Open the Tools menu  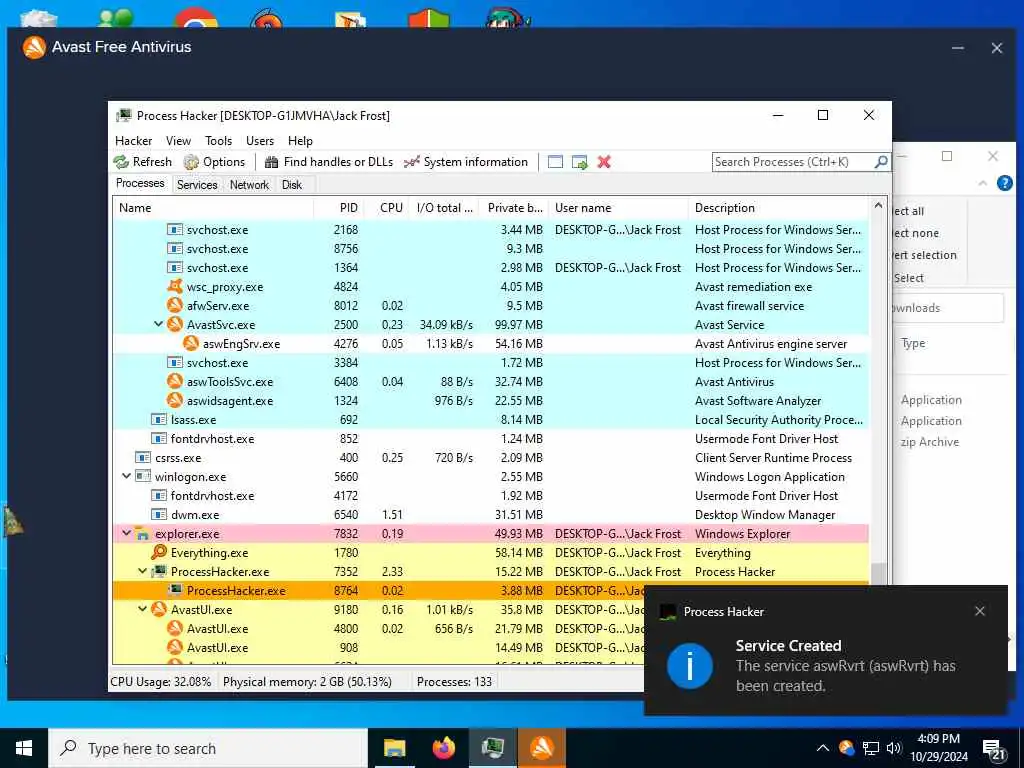click(x=218, y=141)
